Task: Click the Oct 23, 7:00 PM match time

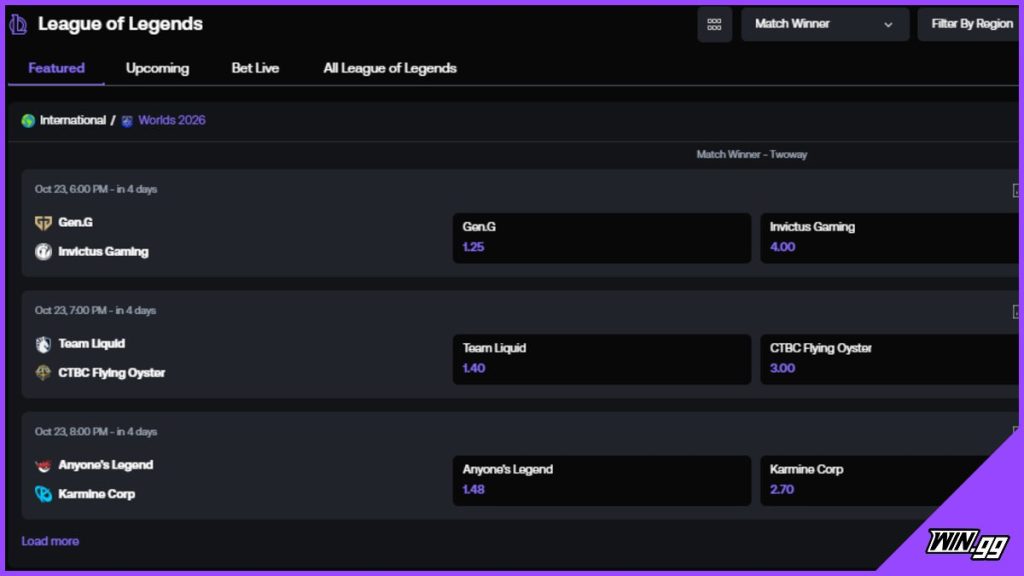Action: [x=95, y=311]
